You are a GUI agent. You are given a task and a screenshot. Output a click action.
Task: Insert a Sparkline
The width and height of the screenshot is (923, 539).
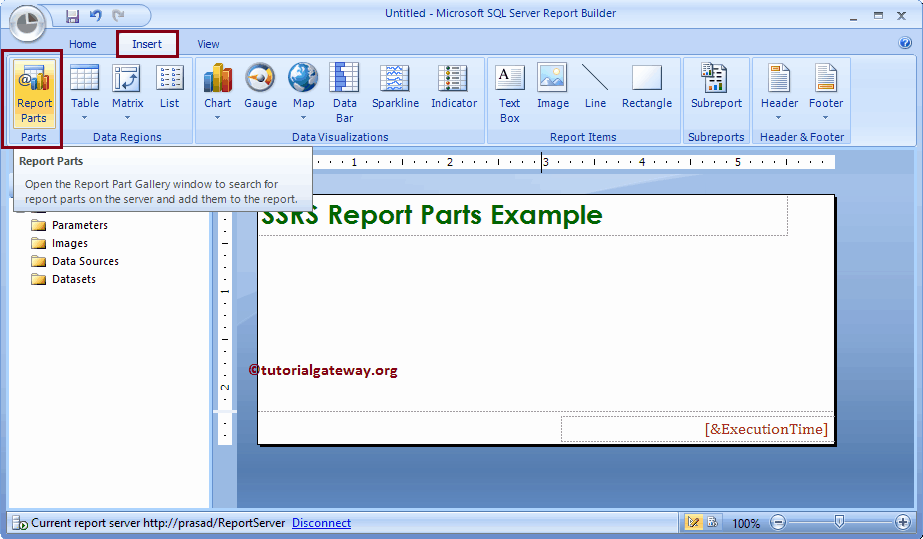click(x=395, y=87)
